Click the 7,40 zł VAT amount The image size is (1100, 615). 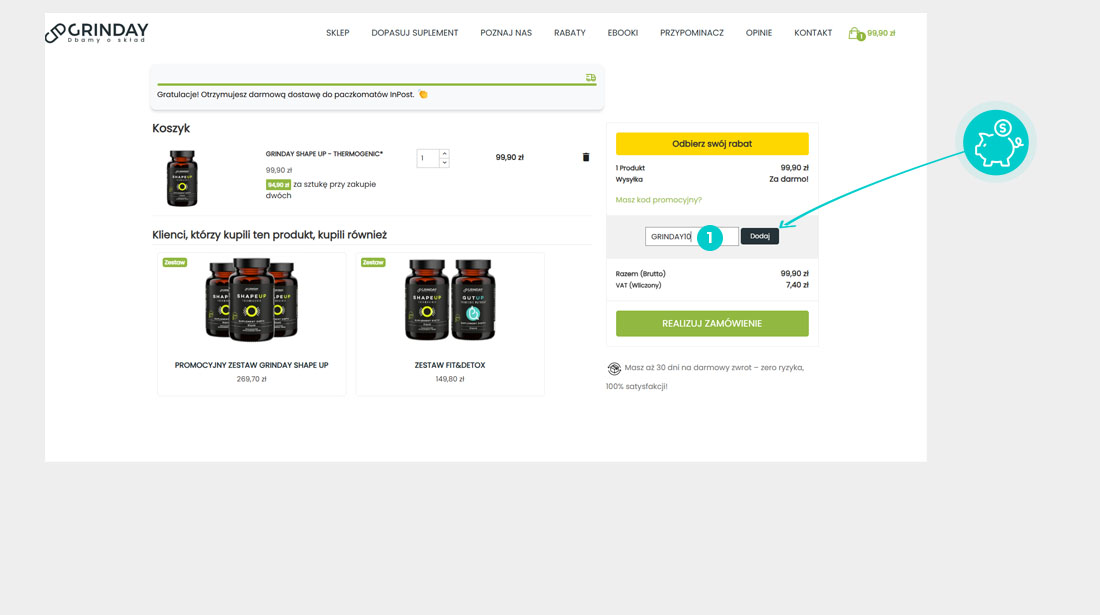797,285
